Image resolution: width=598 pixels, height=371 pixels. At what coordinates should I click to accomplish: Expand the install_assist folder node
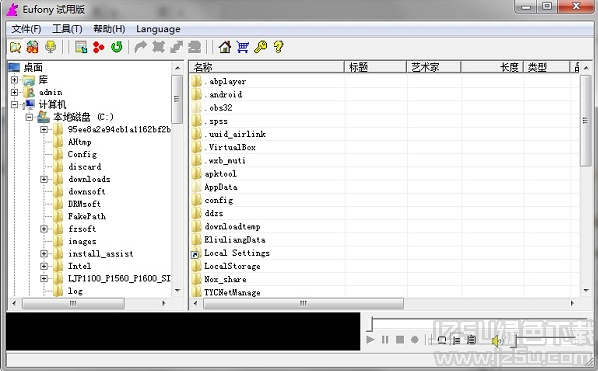click(44, 254)
